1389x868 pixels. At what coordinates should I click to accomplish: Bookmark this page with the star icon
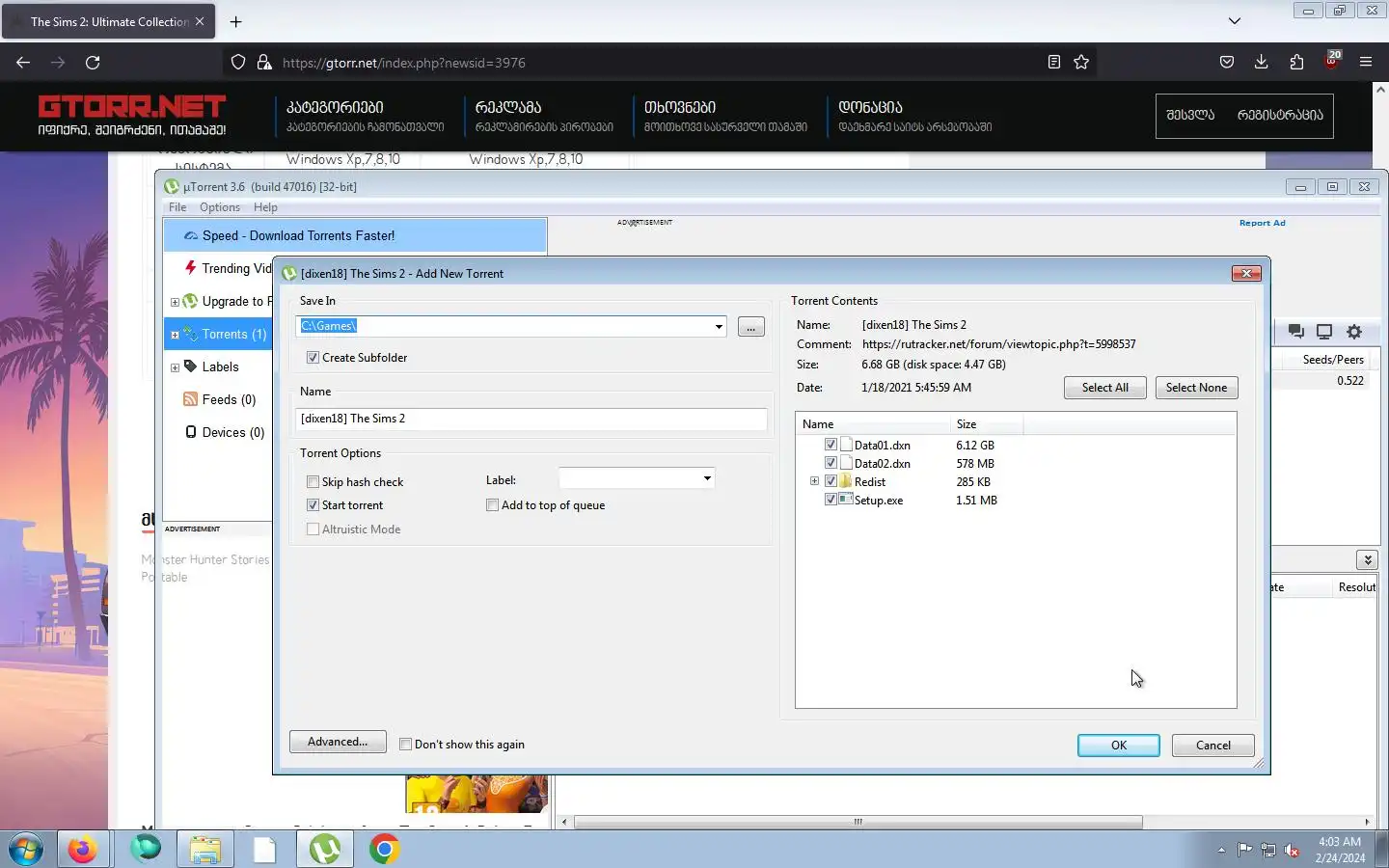pyautogui.click(x=1081, y=63)
